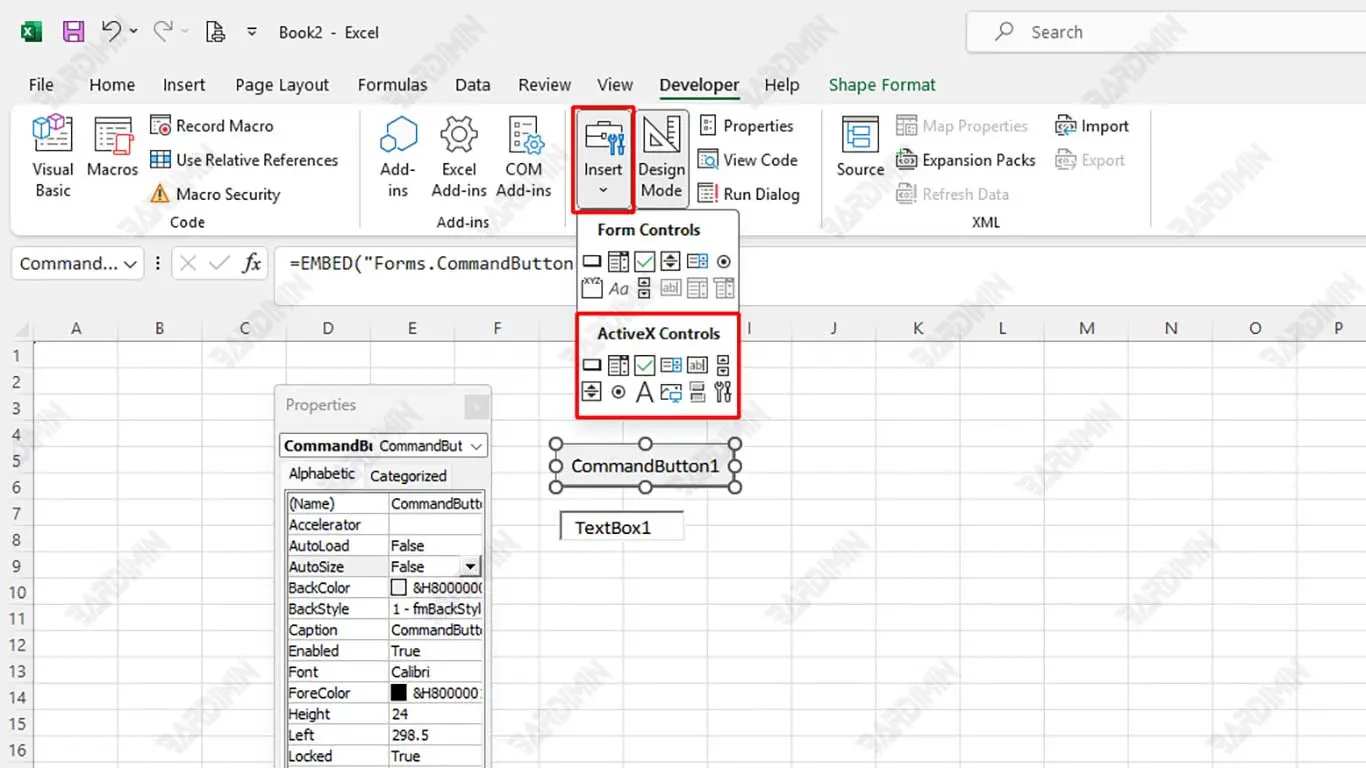Click inside the TextBox1 control
The image size is (1366, 768).
[622, 527]
